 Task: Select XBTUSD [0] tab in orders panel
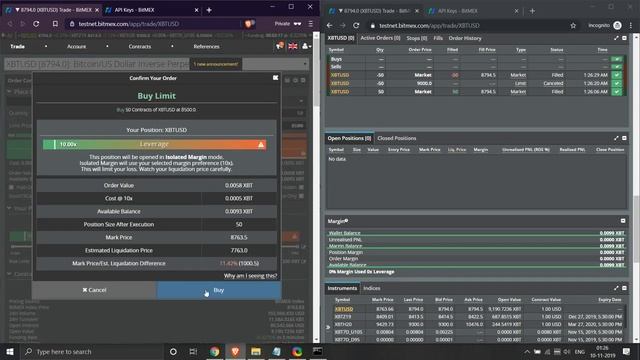coord(341,38)
